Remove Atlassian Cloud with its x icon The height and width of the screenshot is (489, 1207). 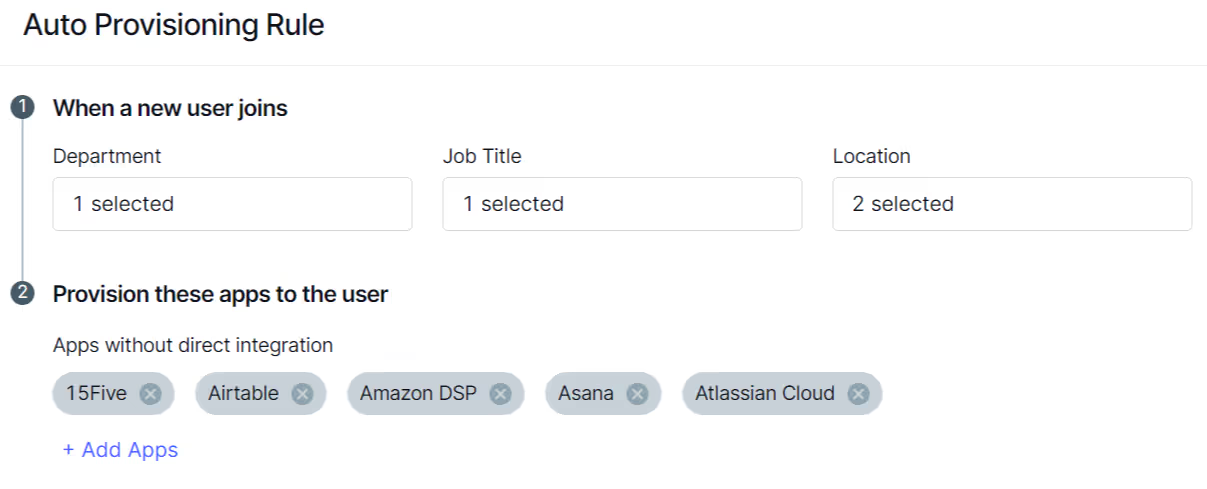tap(858, 394)
